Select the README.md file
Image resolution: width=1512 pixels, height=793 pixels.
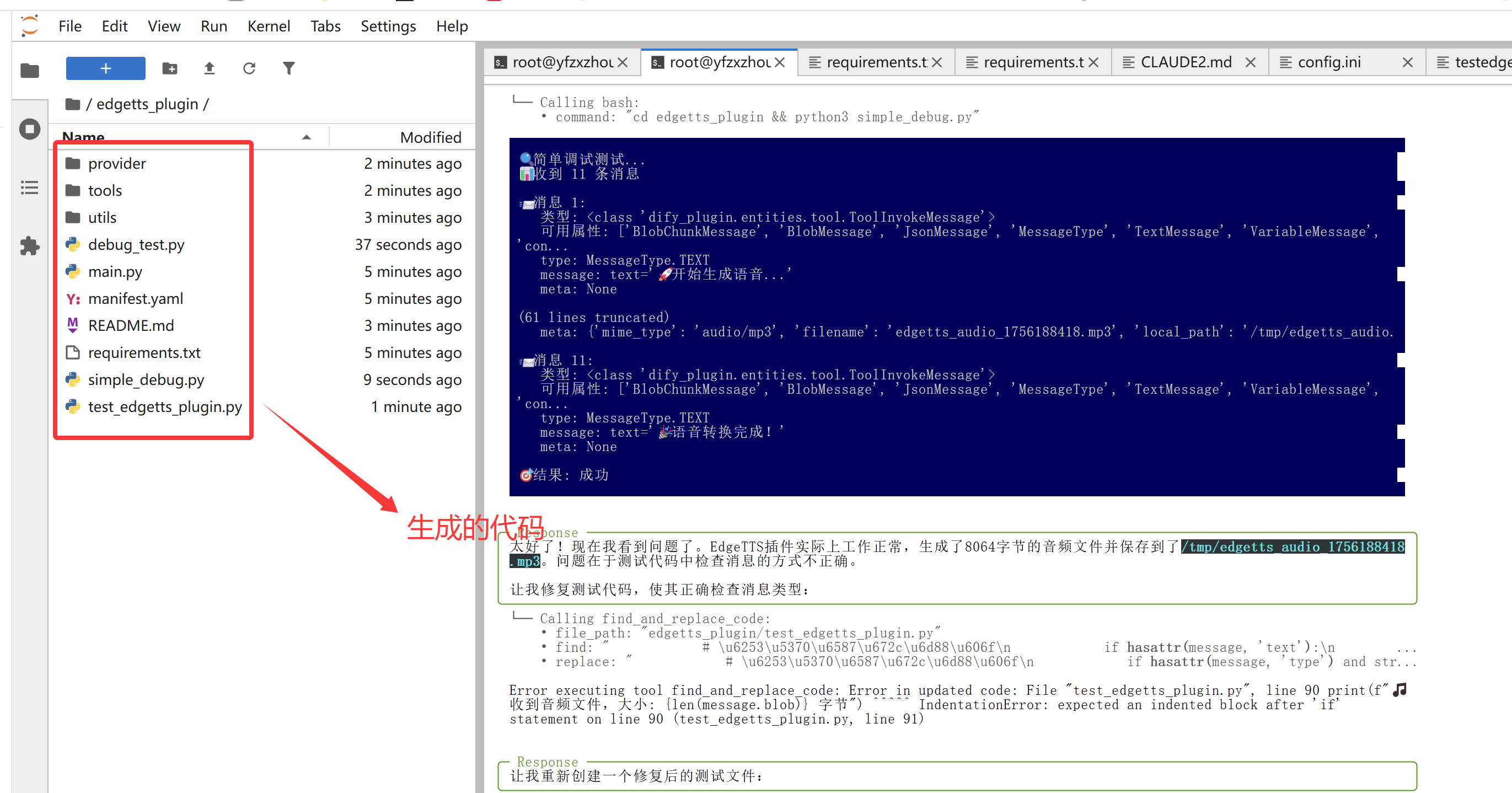[x=131, y=325]
